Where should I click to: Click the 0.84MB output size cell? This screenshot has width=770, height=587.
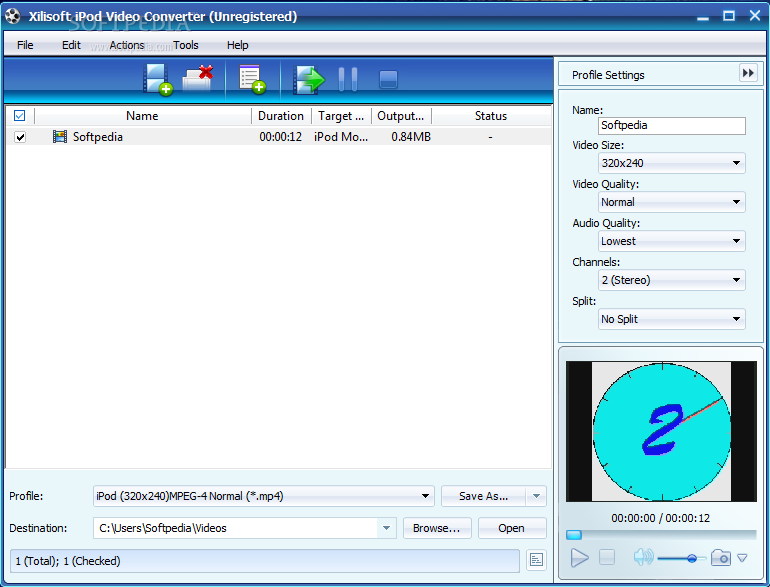click(411, 137)
